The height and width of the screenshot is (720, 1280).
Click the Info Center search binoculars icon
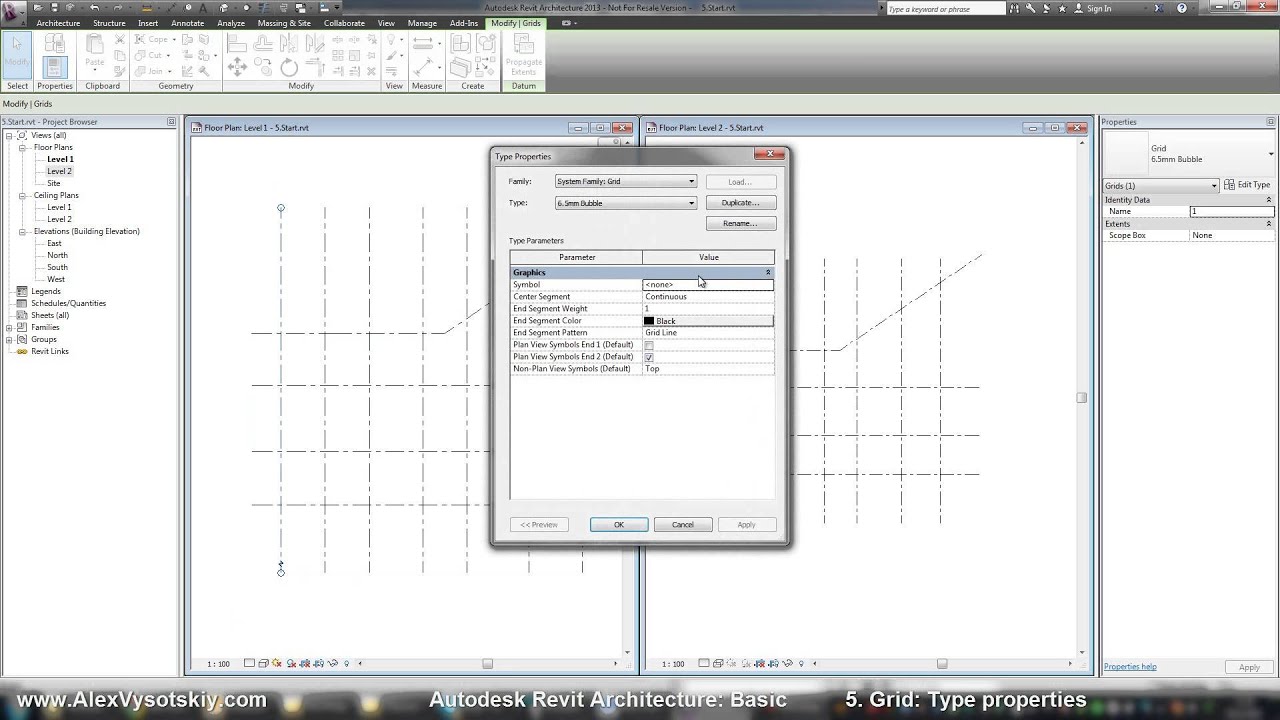pyautogui.click(x=1015, y=8)
